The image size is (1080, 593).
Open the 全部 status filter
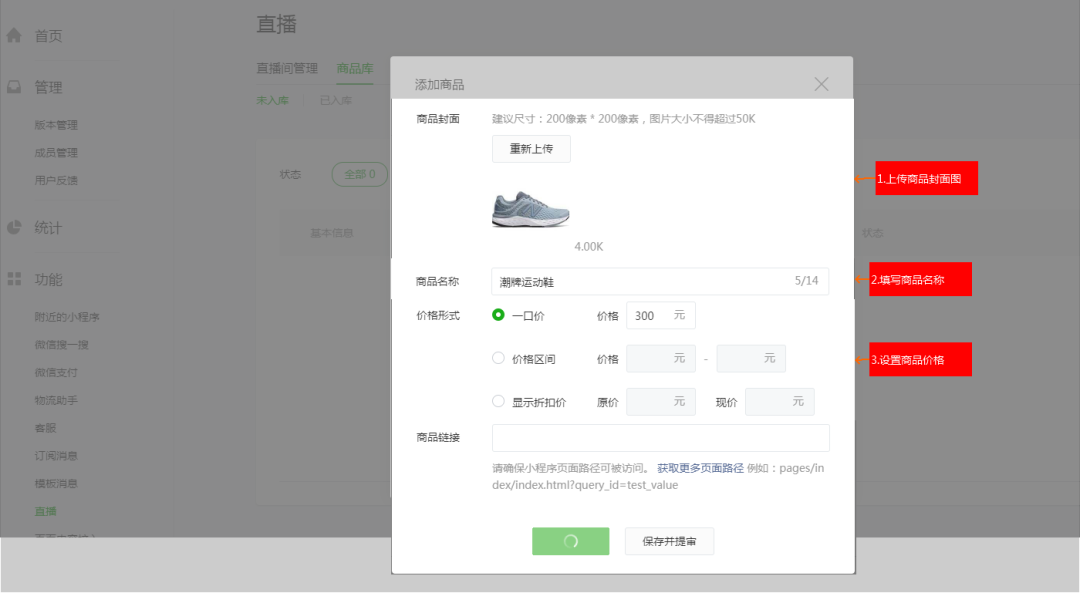(x=359, y=173)
